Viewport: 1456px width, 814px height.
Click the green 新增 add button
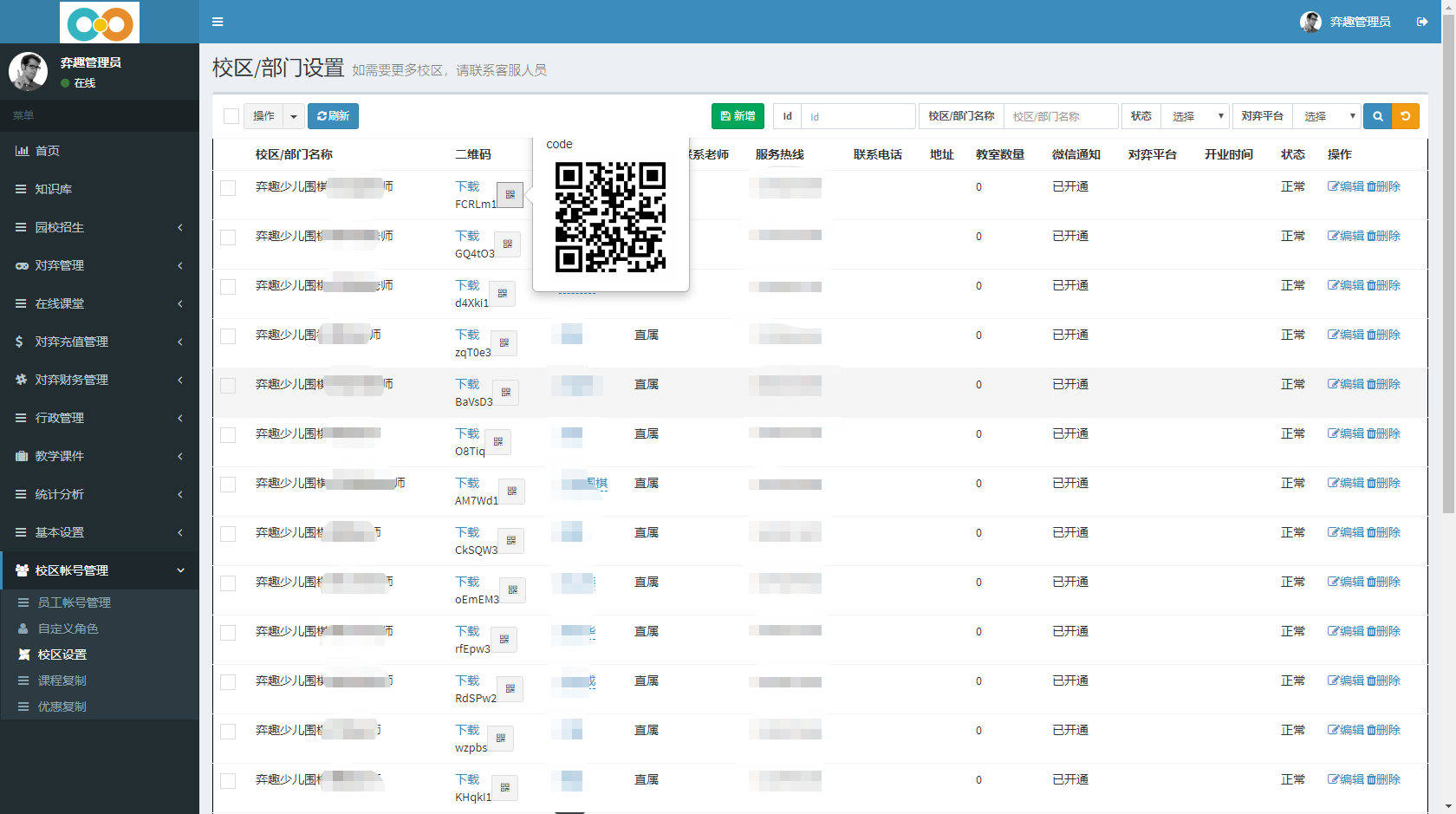(738, 116)
